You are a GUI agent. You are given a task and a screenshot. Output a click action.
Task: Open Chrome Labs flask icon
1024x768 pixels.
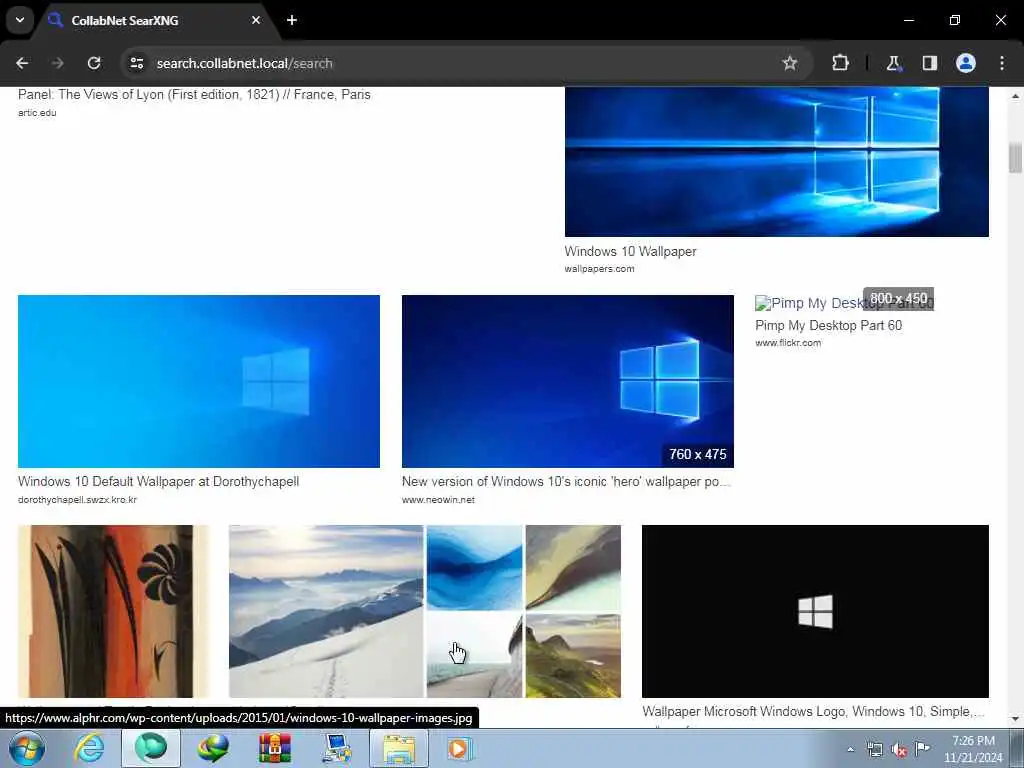click(x=893, y=63)
